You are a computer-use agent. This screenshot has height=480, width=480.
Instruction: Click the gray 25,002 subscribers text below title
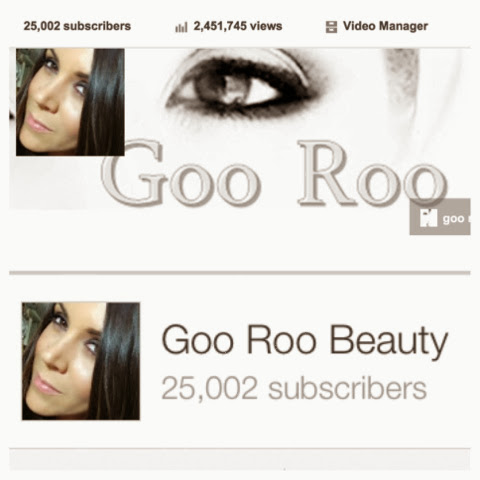(x=294, y=388)
